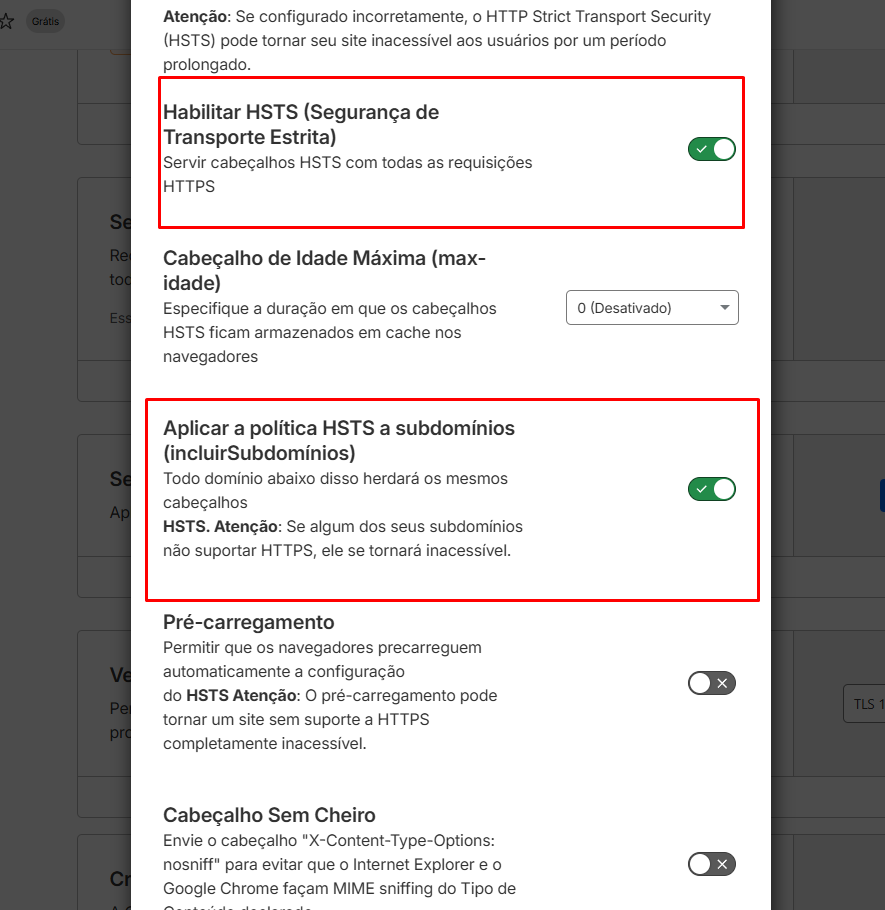This screenshot has height=910, width=885.
Task: Enable the "Cabeçalho Sem Cheiro" nosniff switch
Action: [712, 864]
